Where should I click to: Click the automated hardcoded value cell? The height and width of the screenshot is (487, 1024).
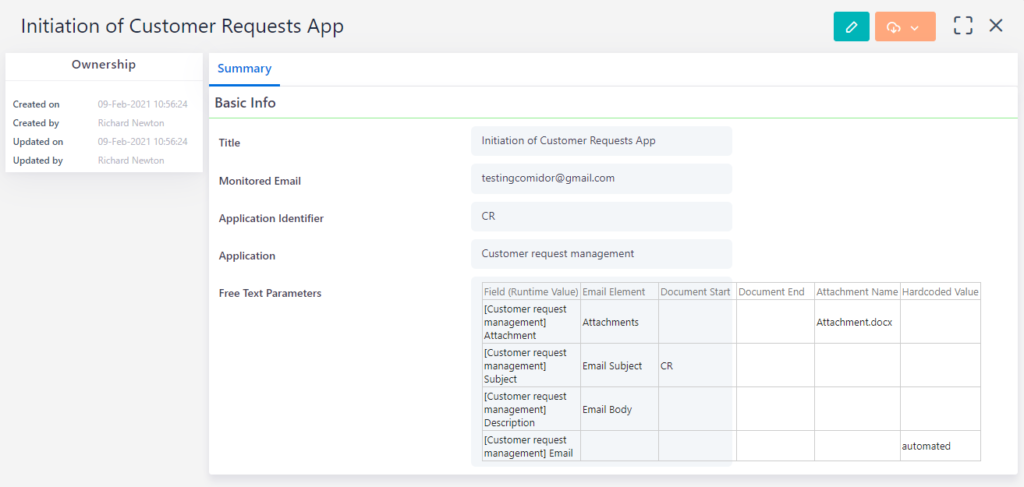940,446
